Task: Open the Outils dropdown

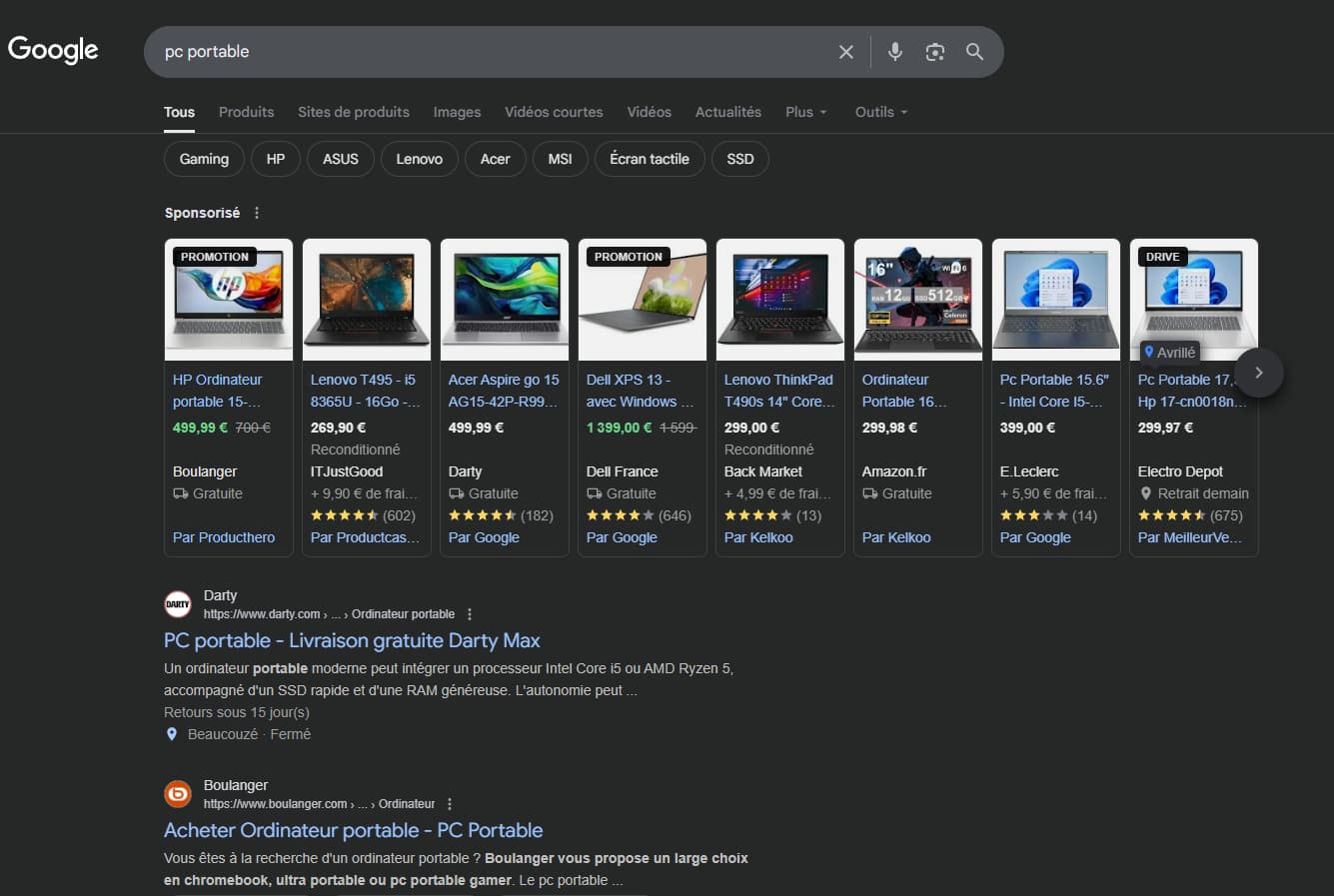Action: 879,112
